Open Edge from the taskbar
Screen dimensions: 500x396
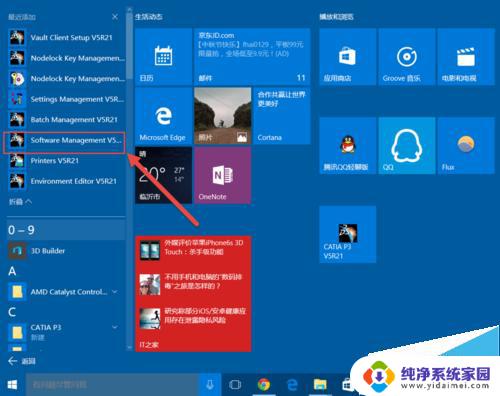pos(292,385)
